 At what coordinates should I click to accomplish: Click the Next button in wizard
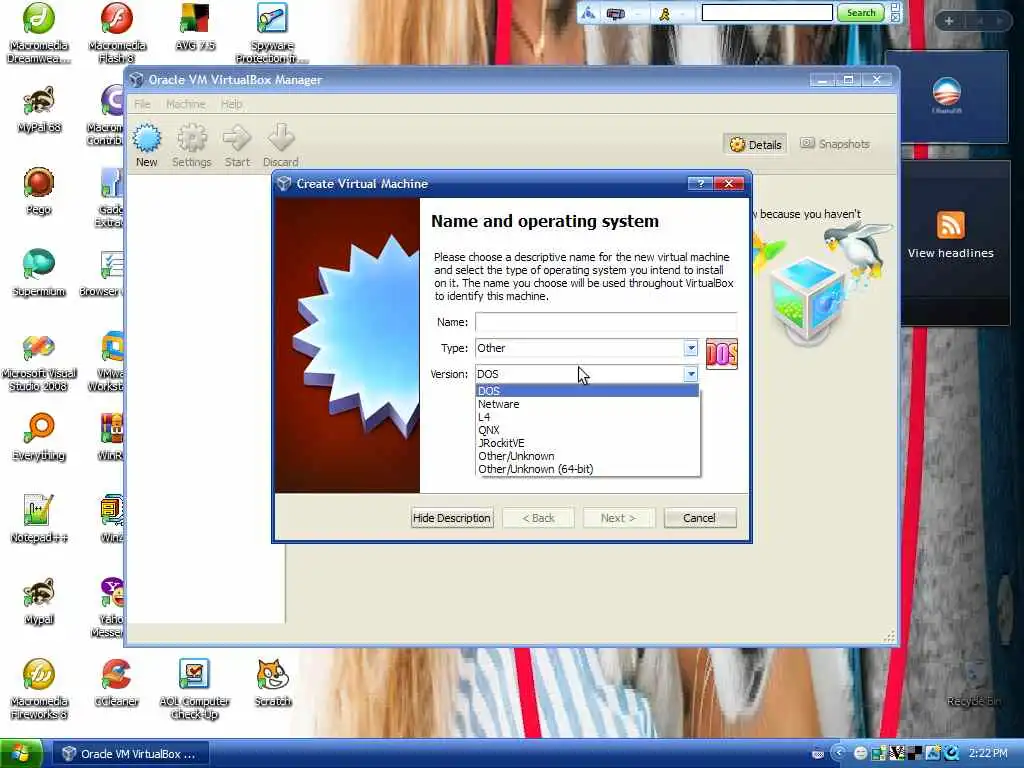tap(618, 518)
